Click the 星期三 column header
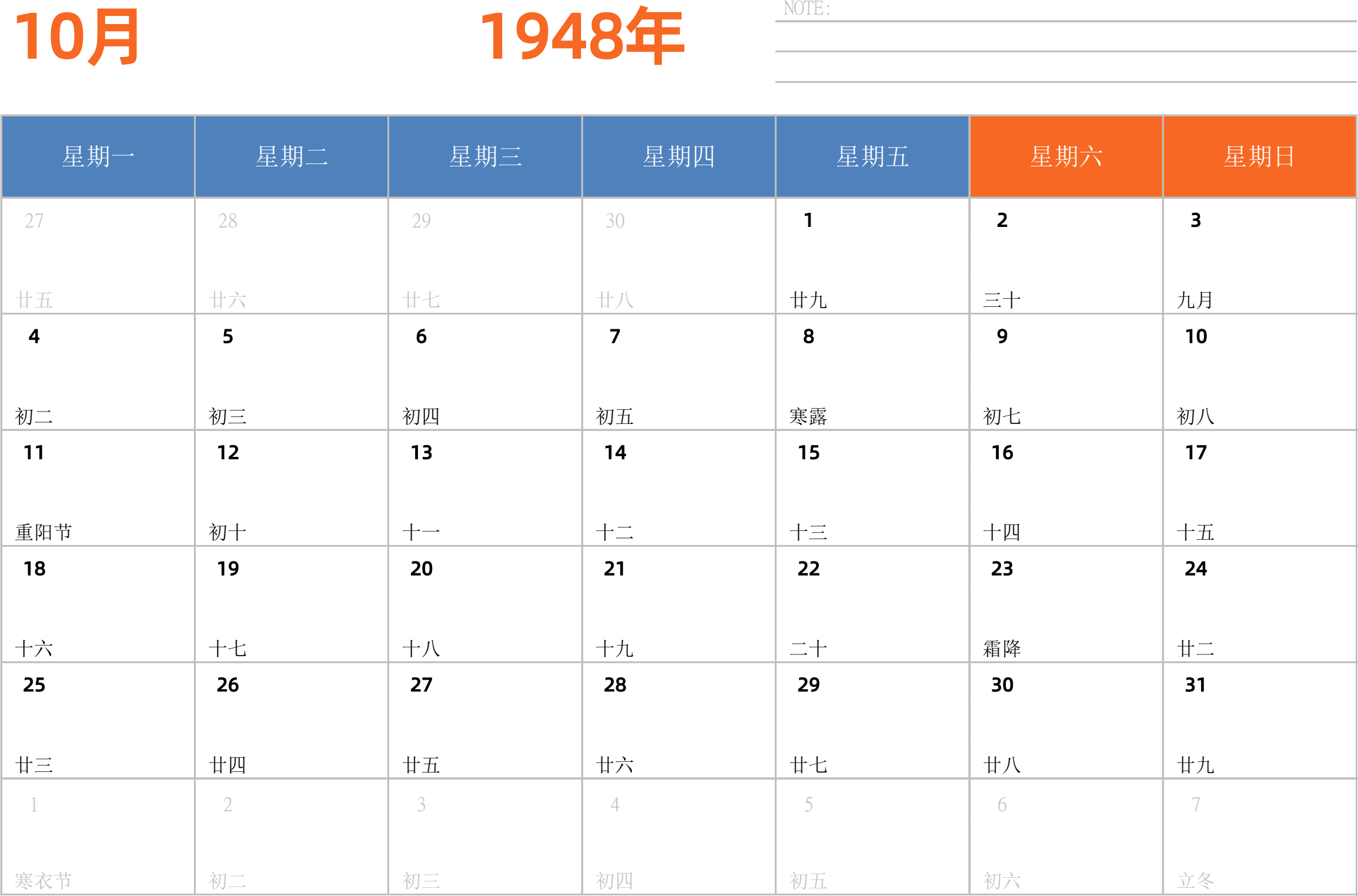 [x=485, y=156]
